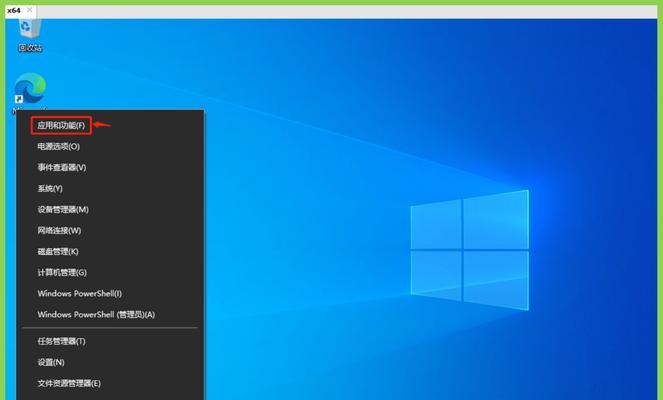Open 计算机管理(G)

(x=62, y=273)
